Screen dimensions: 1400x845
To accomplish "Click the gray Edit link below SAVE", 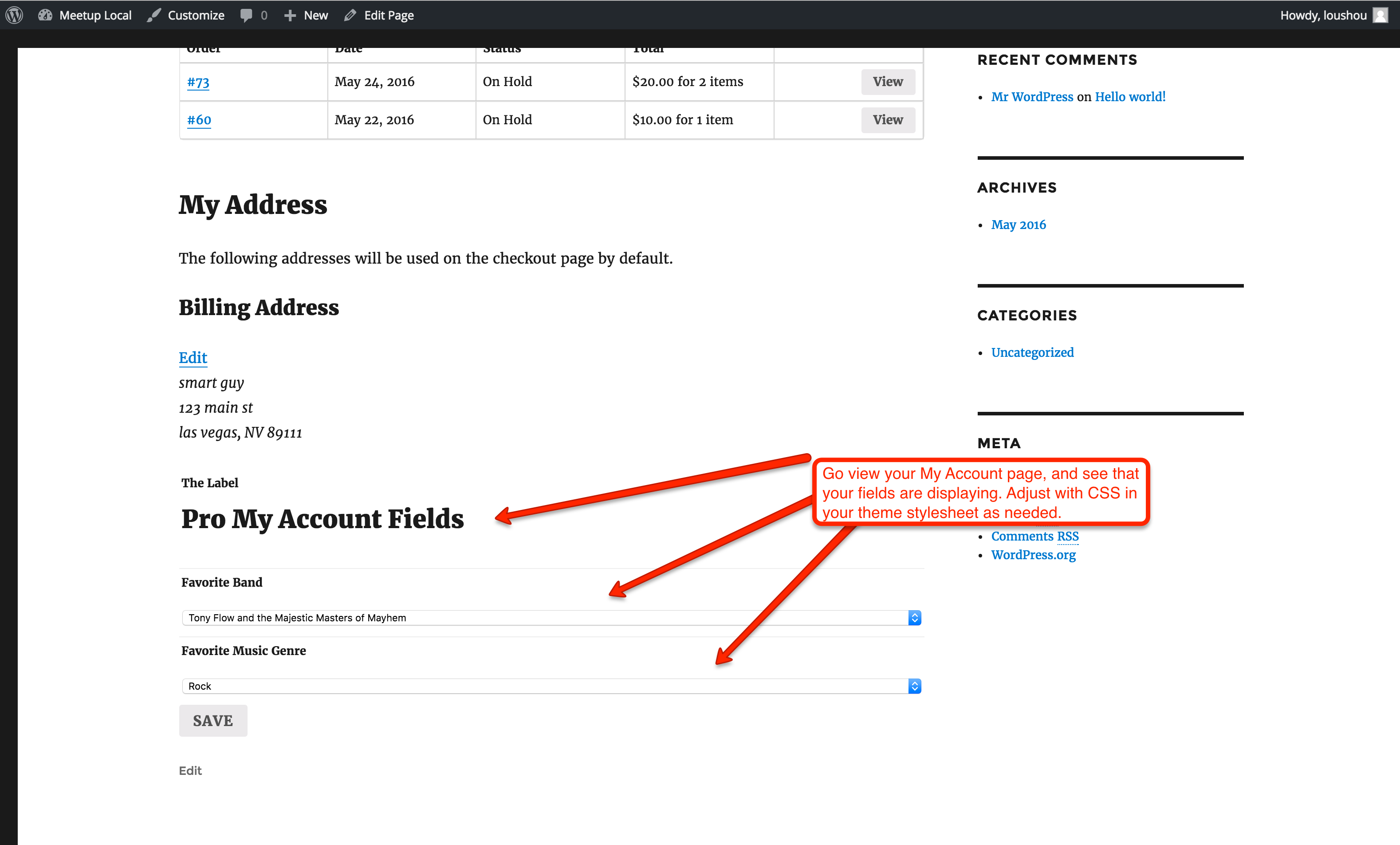I will (x=190, y=770).
